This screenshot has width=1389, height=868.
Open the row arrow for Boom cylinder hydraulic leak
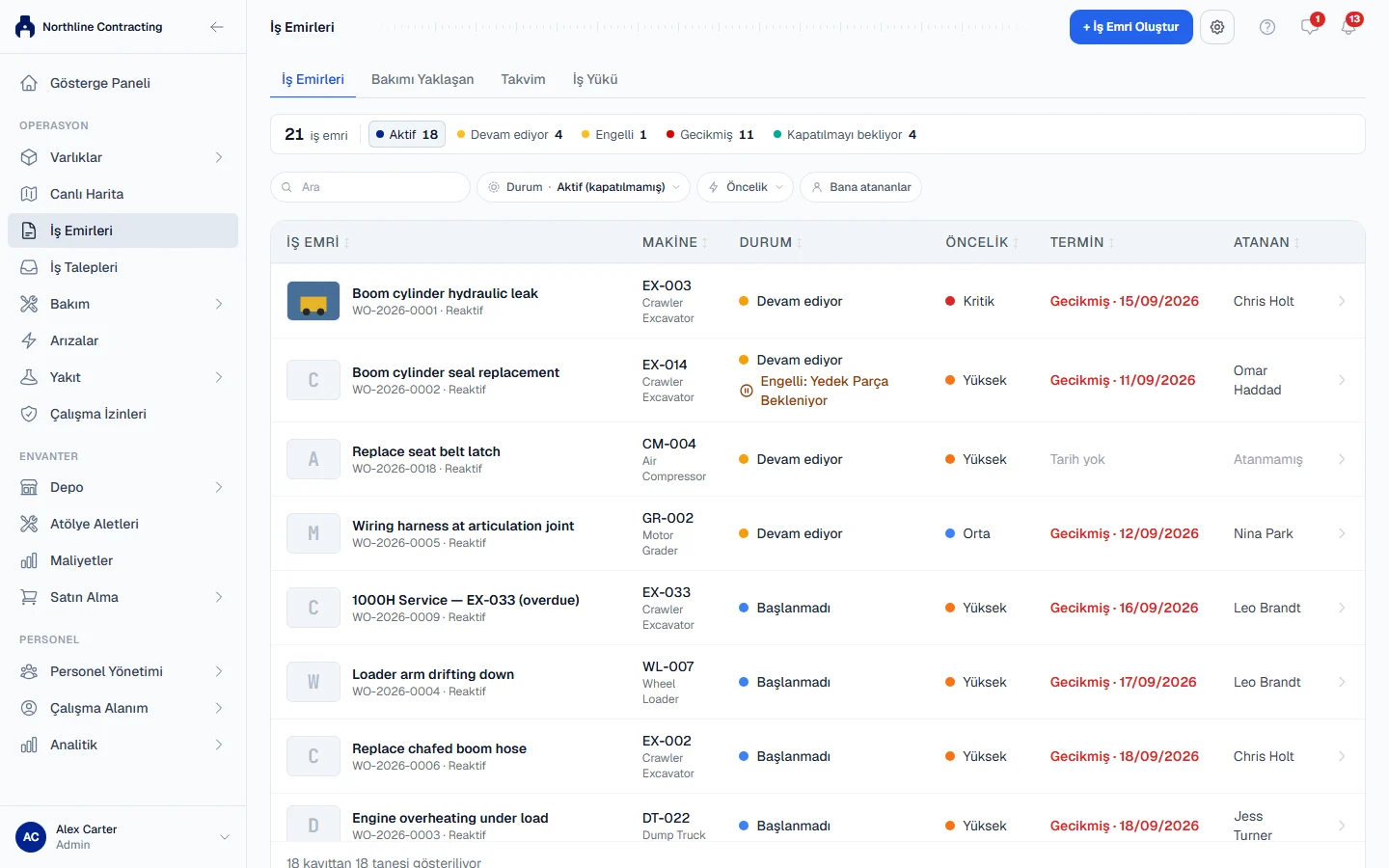click(x=1342, y=301)
